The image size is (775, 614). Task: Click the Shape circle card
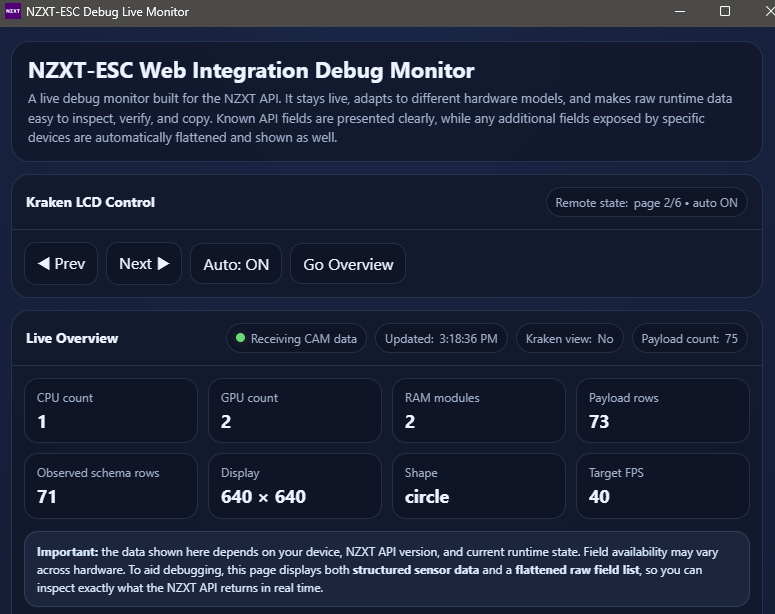479,486
